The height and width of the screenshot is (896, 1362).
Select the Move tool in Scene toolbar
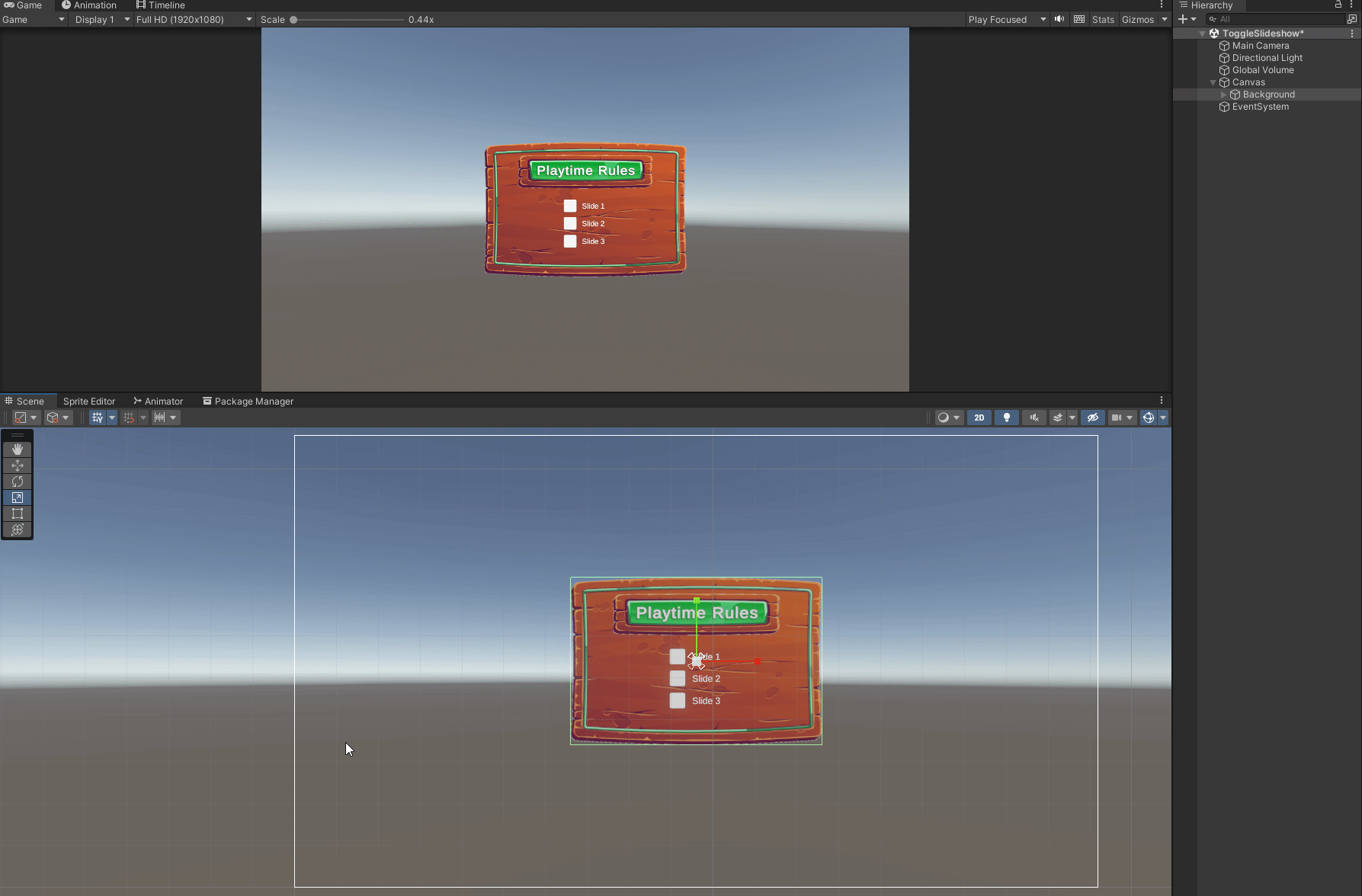(18, 466)
